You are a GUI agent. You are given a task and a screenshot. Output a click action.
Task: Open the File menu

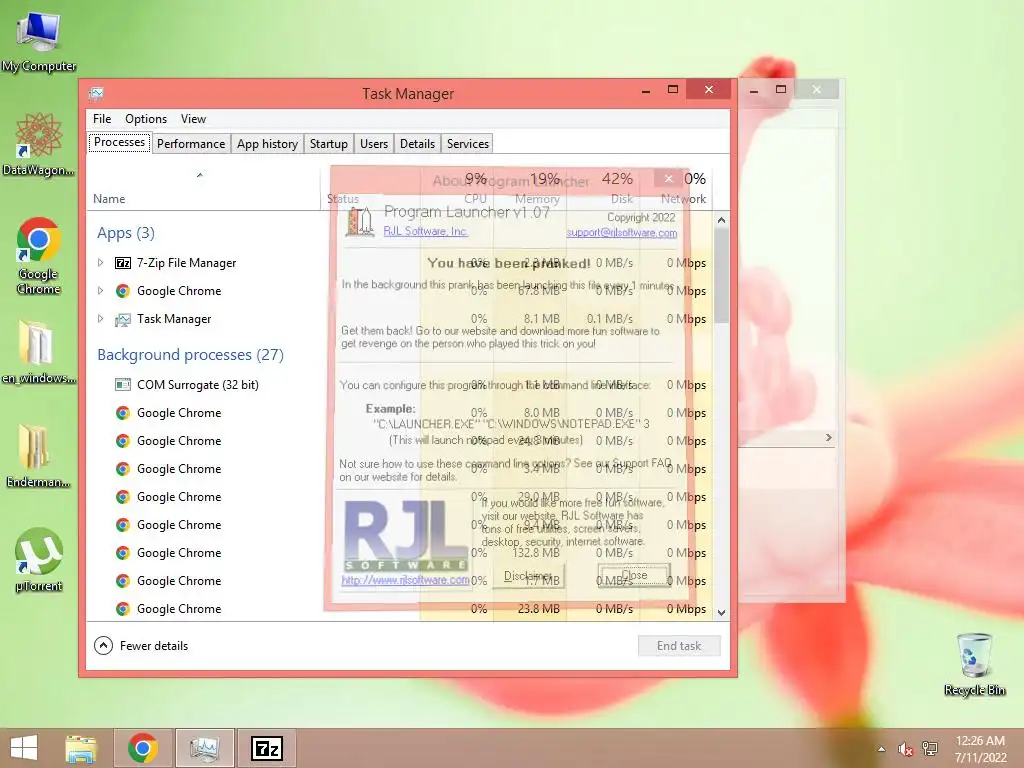102,119
